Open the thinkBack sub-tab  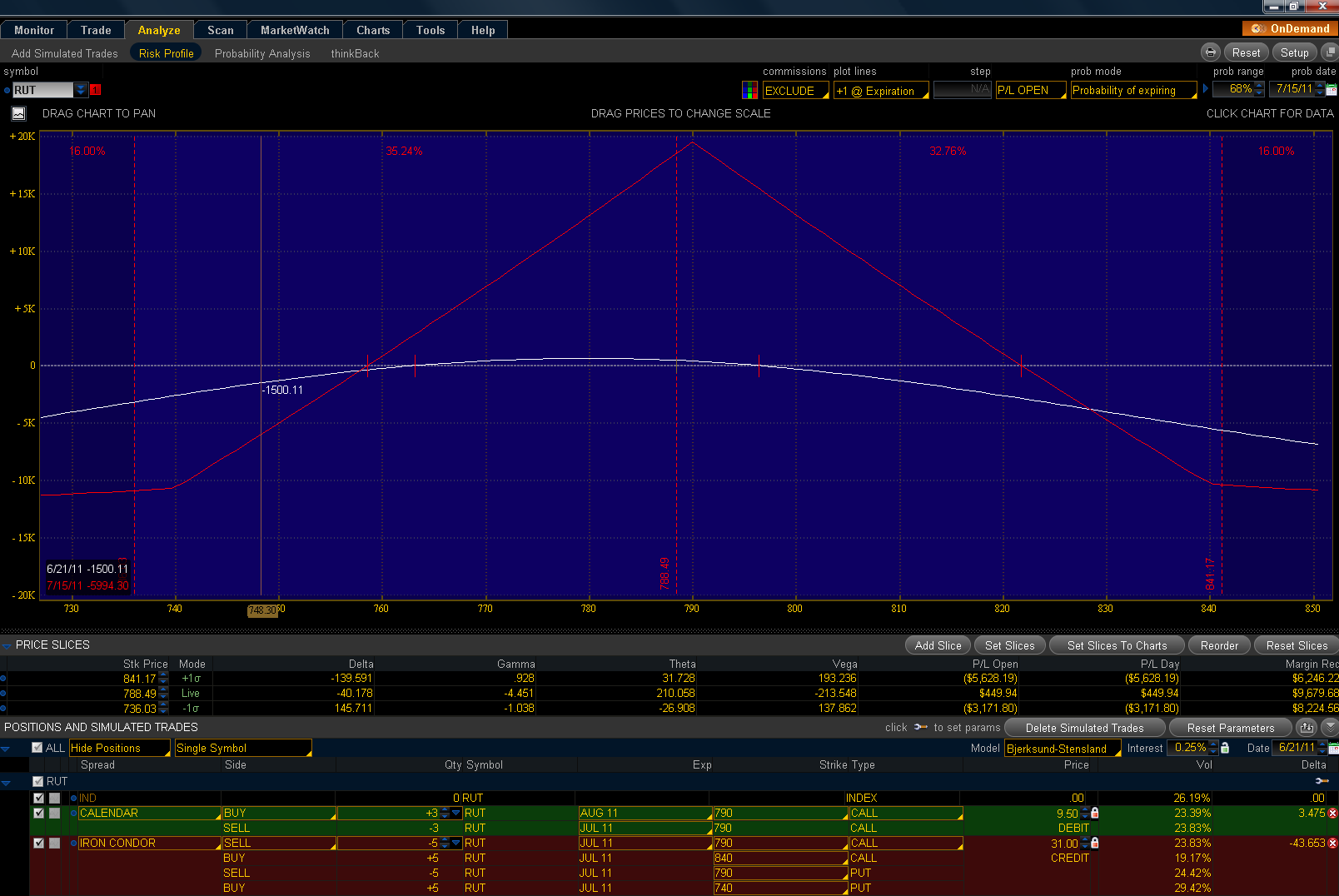pyautogui.click(x=355, y=53)
